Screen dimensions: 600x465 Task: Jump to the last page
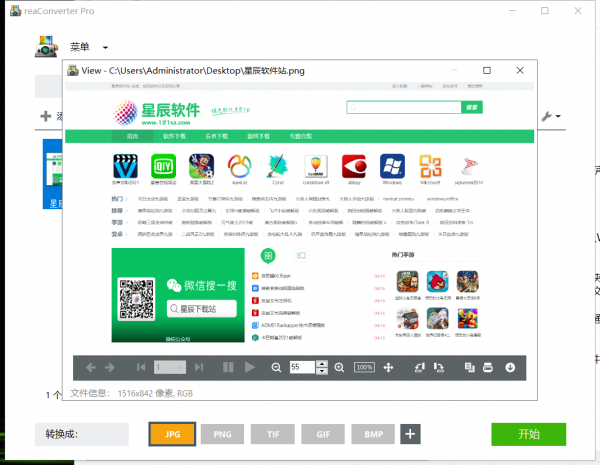[x=199, y=367]
